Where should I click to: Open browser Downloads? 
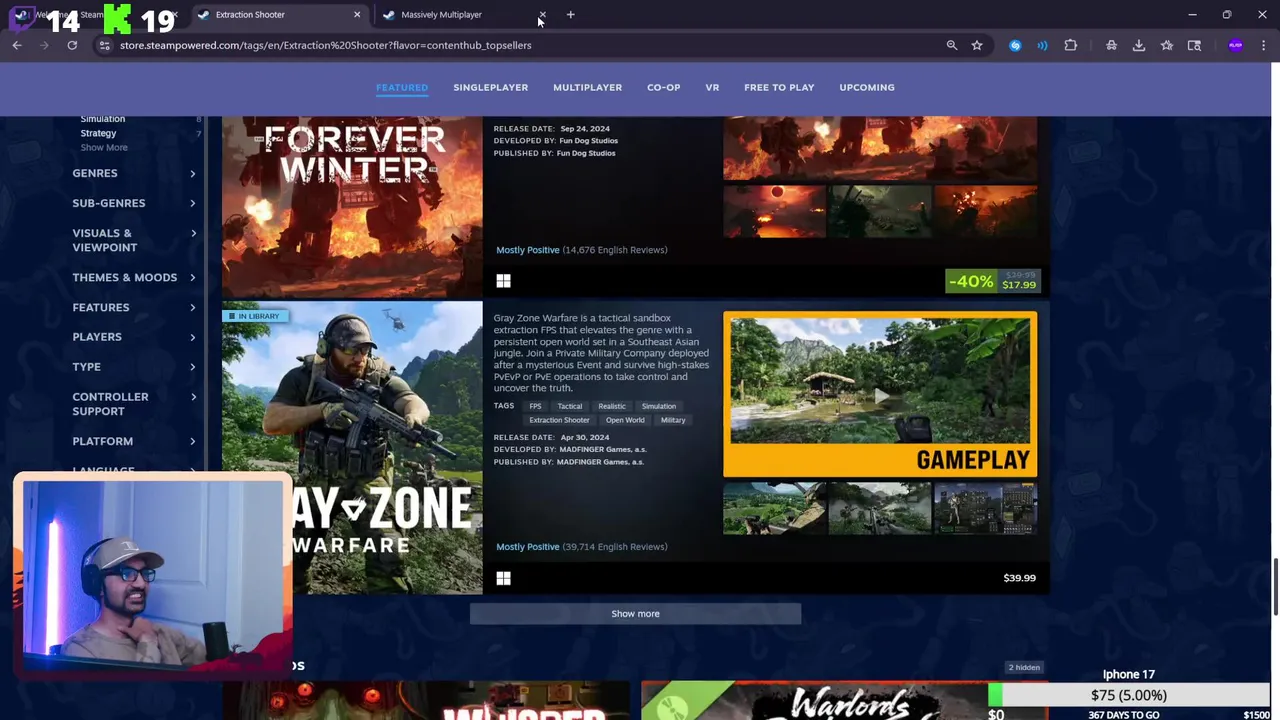pyautogui.click(x=1139, y=45)
